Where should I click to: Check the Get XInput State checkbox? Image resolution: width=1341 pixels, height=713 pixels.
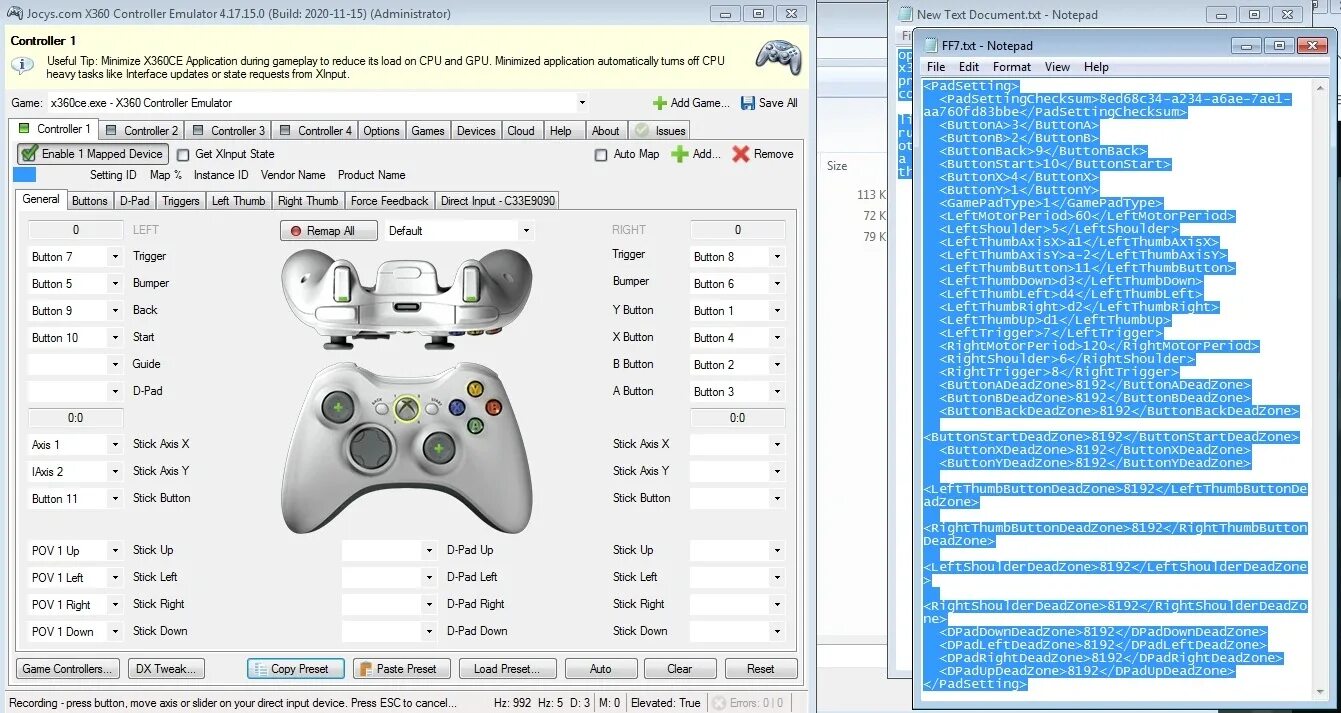pyautogui.click(x=183, y=155)
